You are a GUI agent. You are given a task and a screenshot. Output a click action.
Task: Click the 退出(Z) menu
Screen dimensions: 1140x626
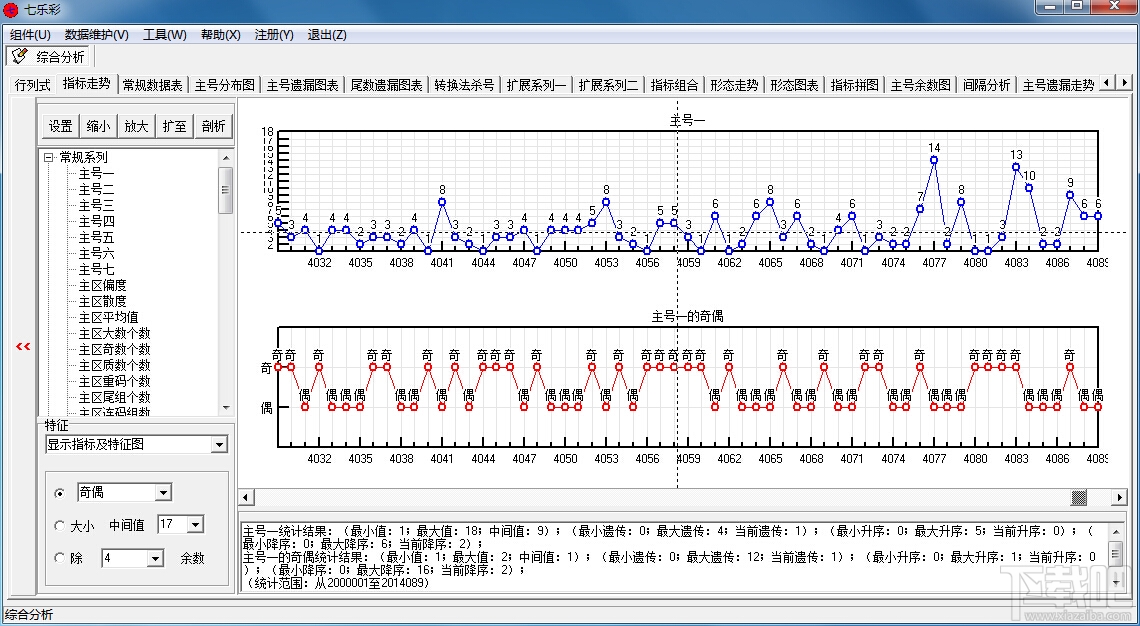coord(326,35)
